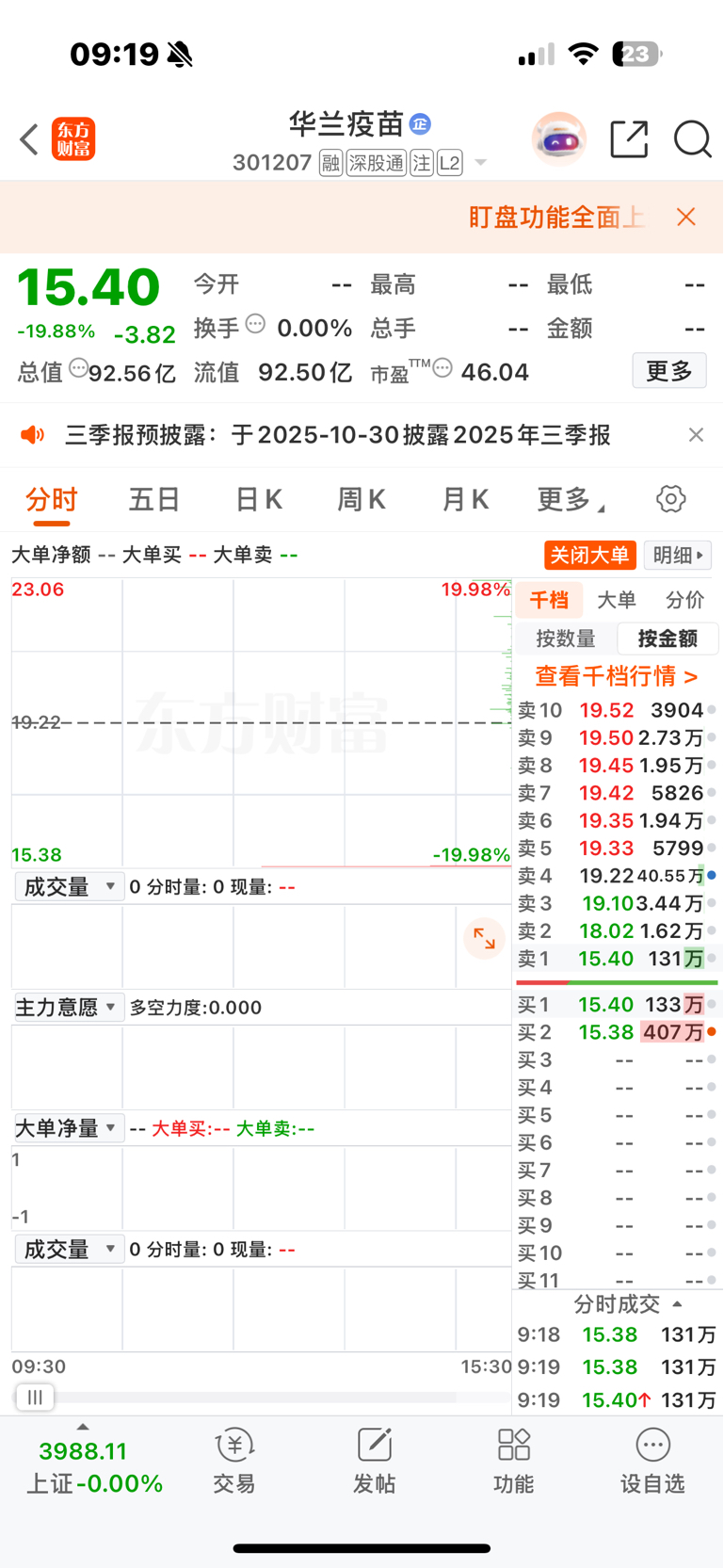Screen dimensions: 724x1568
Task: Tap the 9:19 15.40 trade record
Action: (617, 1400)
